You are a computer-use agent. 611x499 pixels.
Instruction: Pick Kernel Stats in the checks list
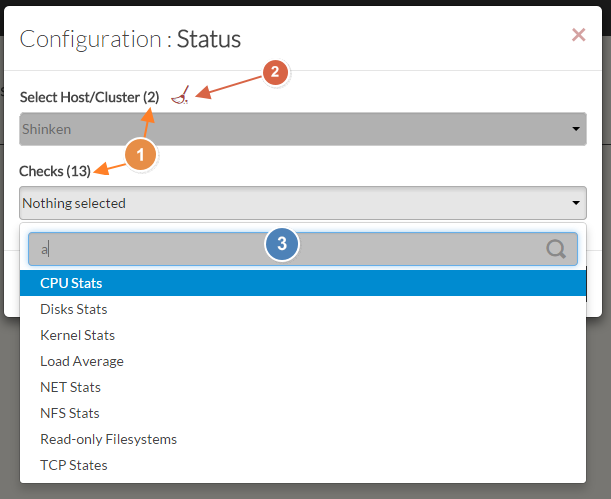(x=78, y=335)
